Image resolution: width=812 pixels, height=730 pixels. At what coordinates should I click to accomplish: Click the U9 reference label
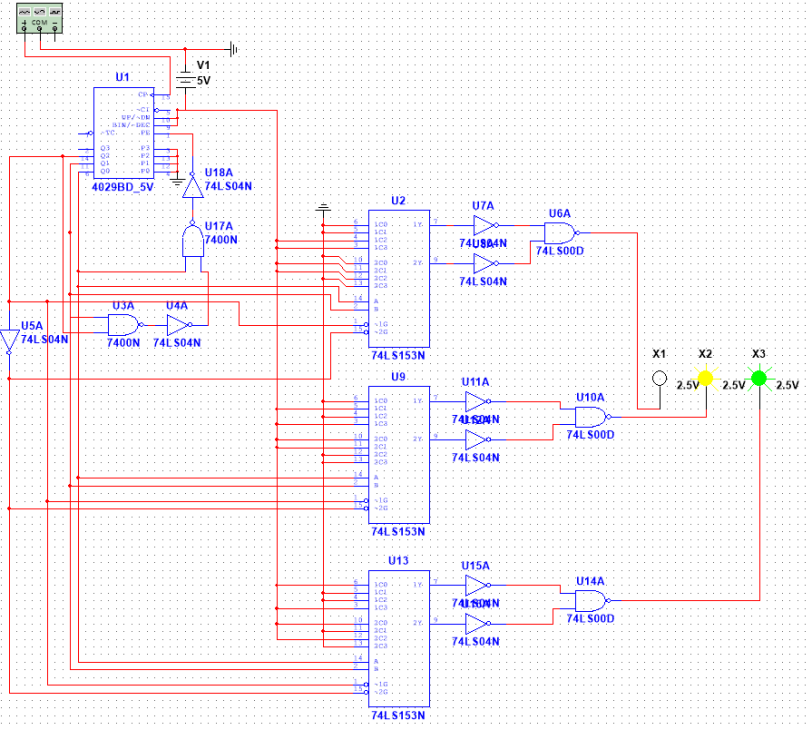[398, 377]
